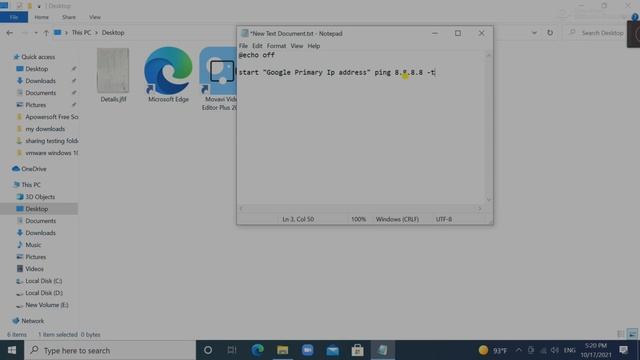Screen dimensions: 640x360
Task: Click the @echo off line in Notepad
Action: 257,55
